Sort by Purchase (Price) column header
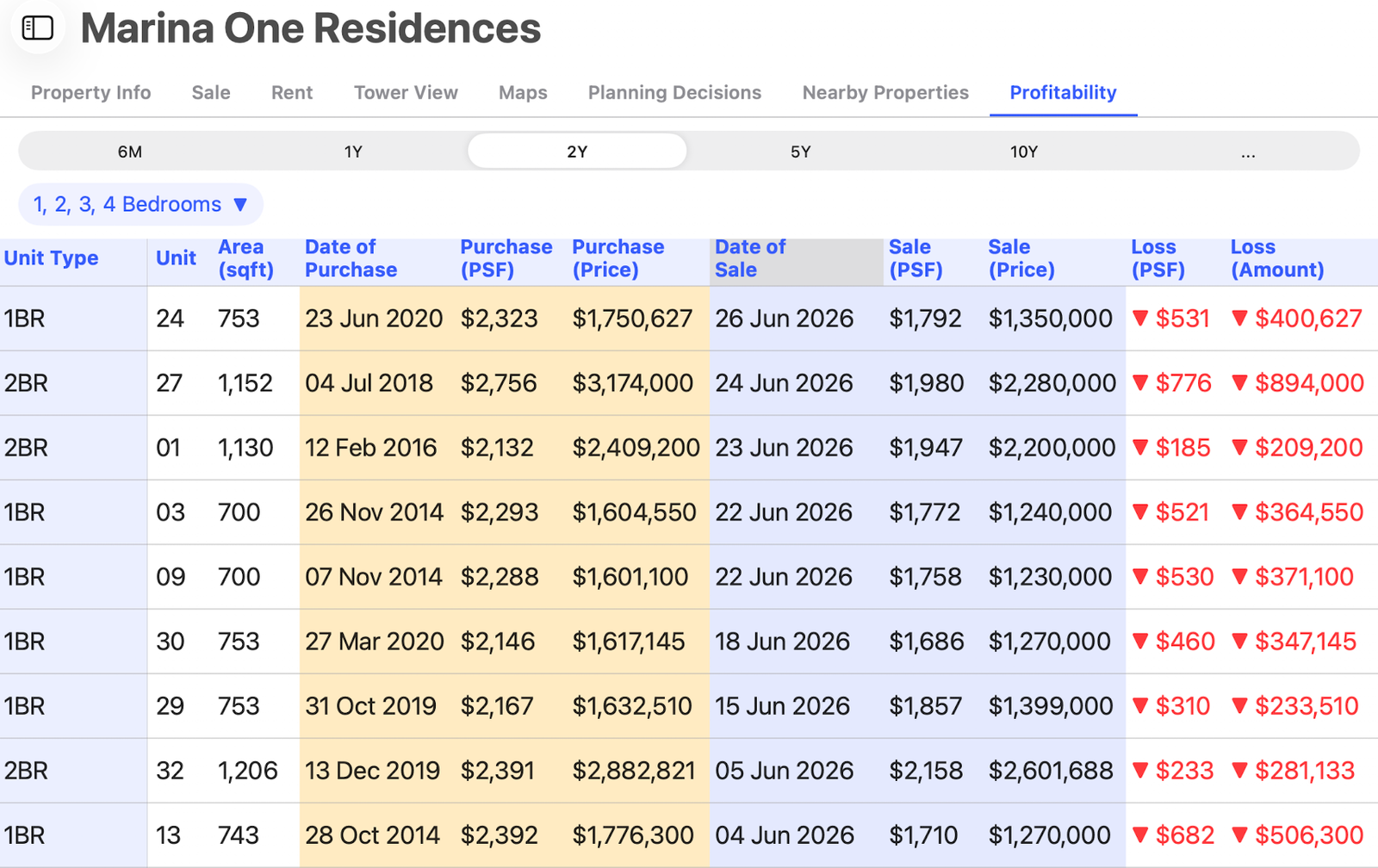This screenshot has width=1378, height=868. (x=618, y=258)
